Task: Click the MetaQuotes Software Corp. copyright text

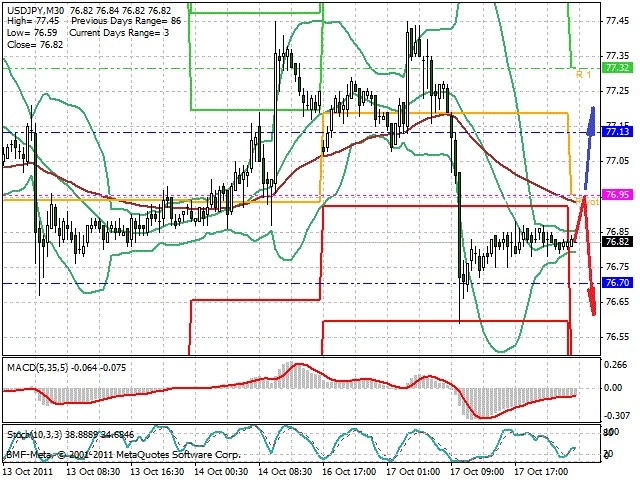Action: point(178,455)
